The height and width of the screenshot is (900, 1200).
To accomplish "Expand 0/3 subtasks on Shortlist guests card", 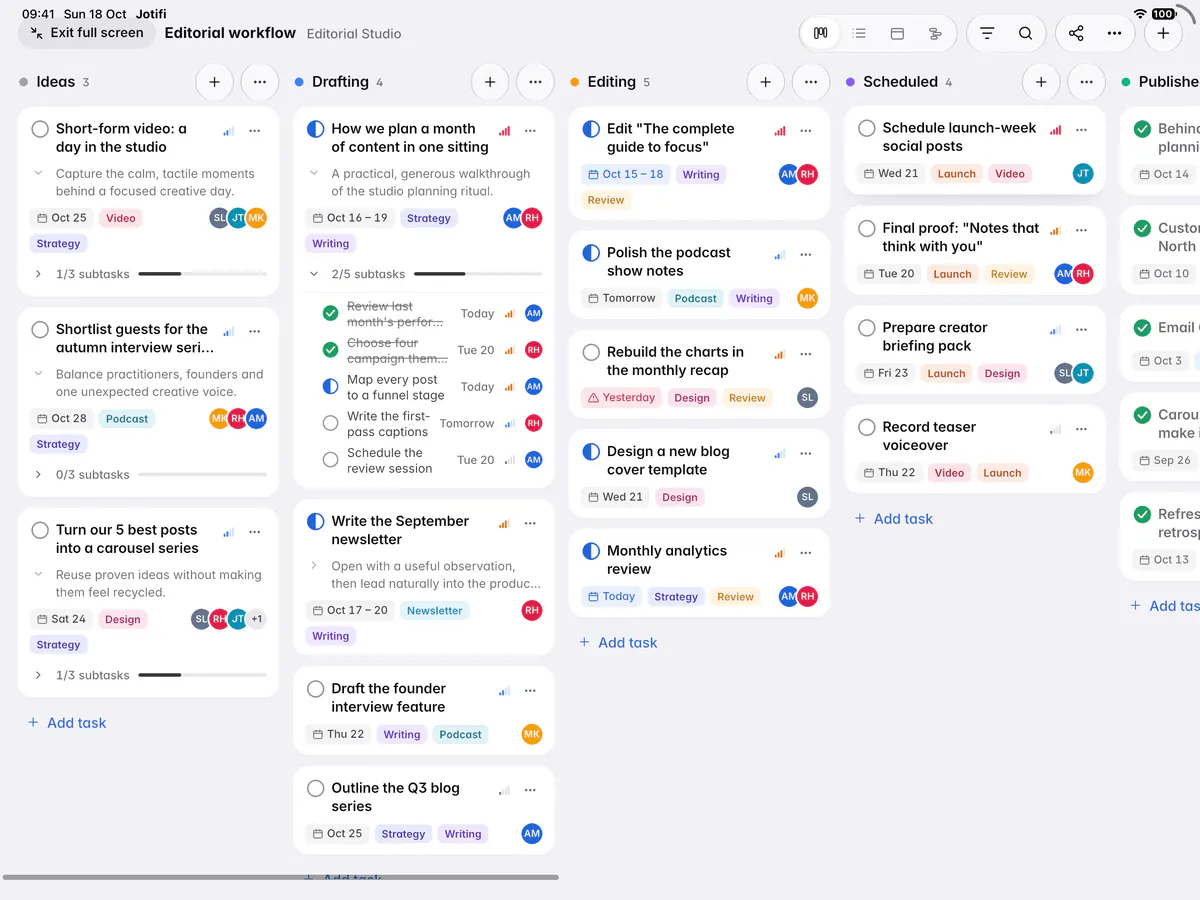I will coord(38,475).
